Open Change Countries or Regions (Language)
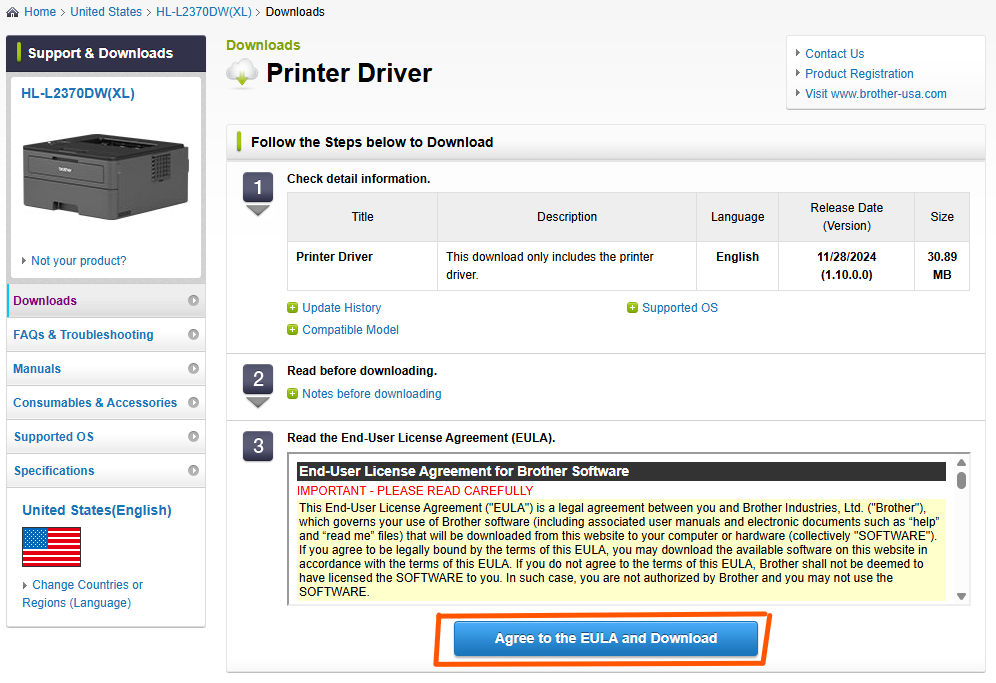Viewport: 996px width, 683px height. [x=82, y=584]
